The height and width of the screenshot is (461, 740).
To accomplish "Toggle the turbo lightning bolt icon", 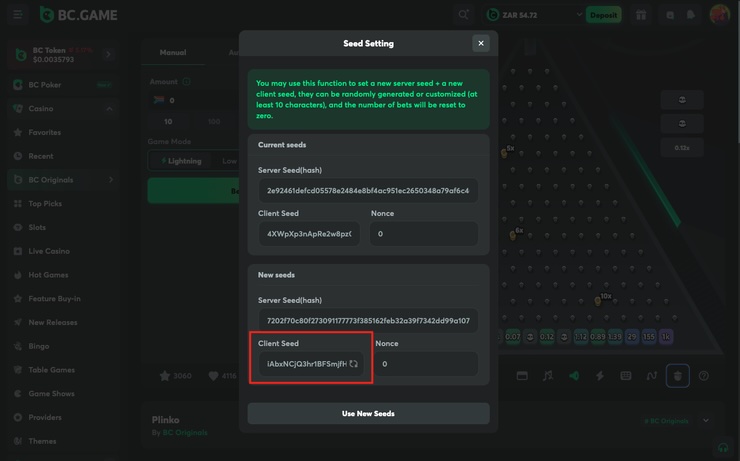I will pyautogui.click(x=600, y=376).
